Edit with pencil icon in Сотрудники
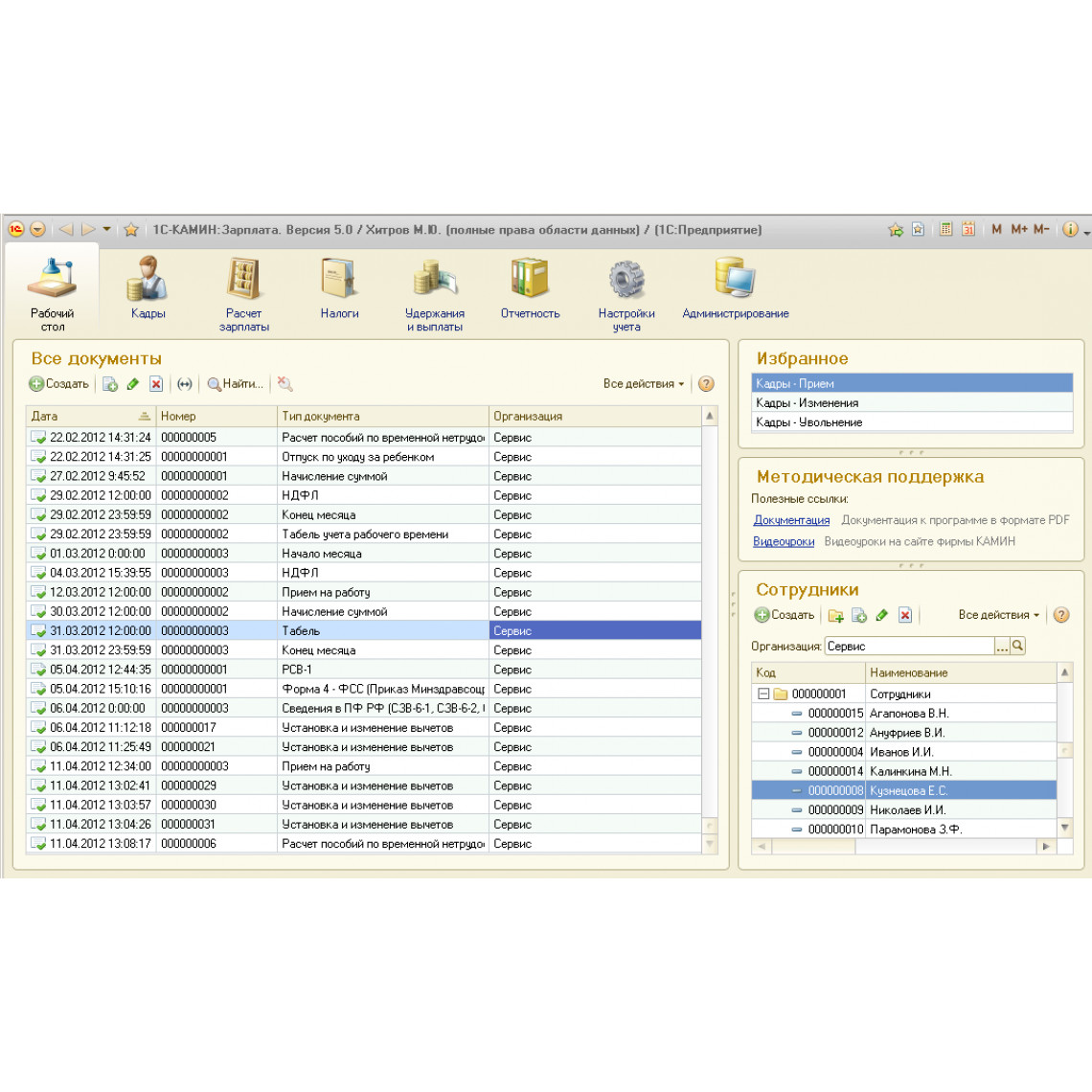This screenshot has width=1092, height=1092. (x=882, y=615)
